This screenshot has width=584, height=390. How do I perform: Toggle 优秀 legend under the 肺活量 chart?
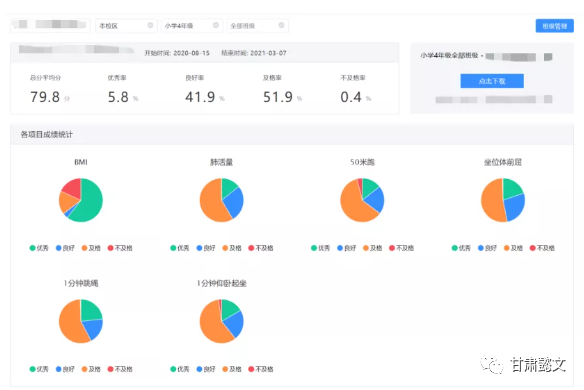[x=180, y=248]
